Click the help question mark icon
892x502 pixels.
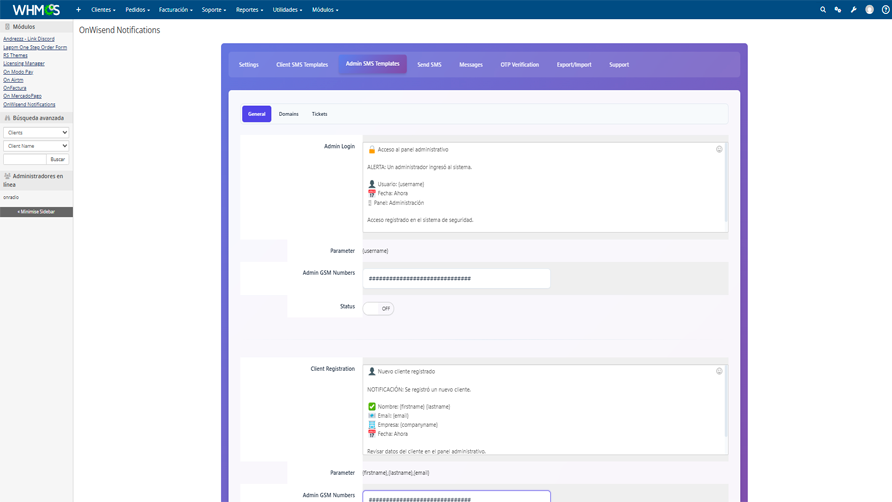tap(885, 10)
